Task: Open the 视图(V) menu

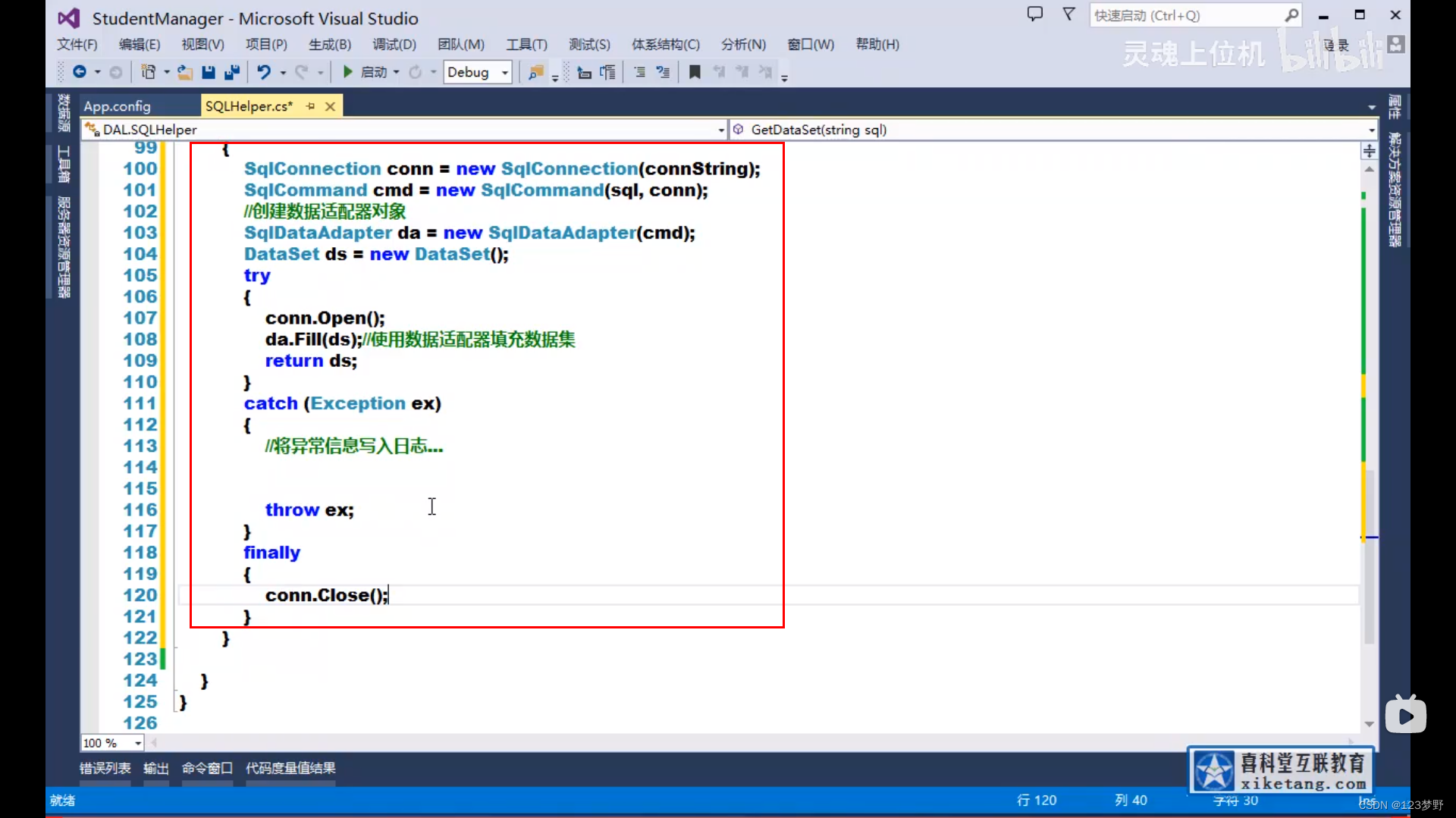Action: click(x=202, y=45)
